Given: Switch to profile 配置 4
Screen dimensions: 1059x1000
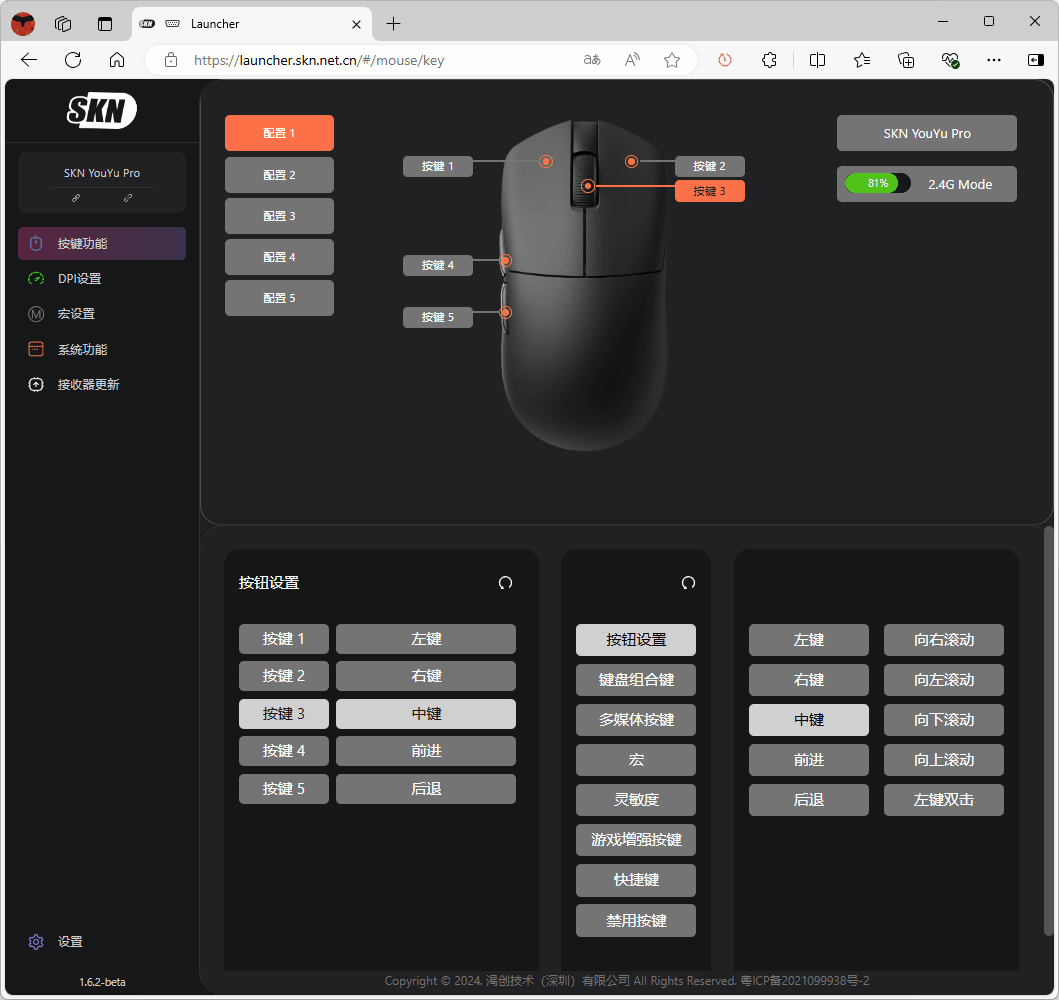Looking at the screenshot, I should (279, 257).
